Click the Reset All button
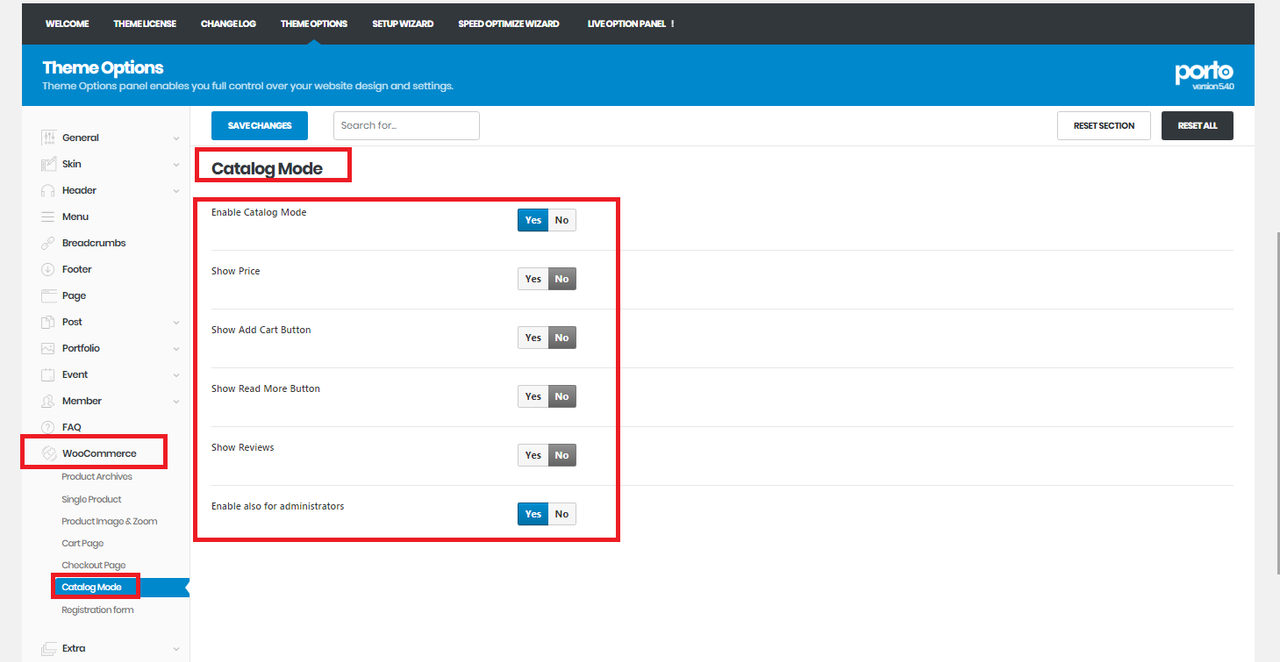The width and height of the screenshot is (1280, 662). click(1197, 126)
